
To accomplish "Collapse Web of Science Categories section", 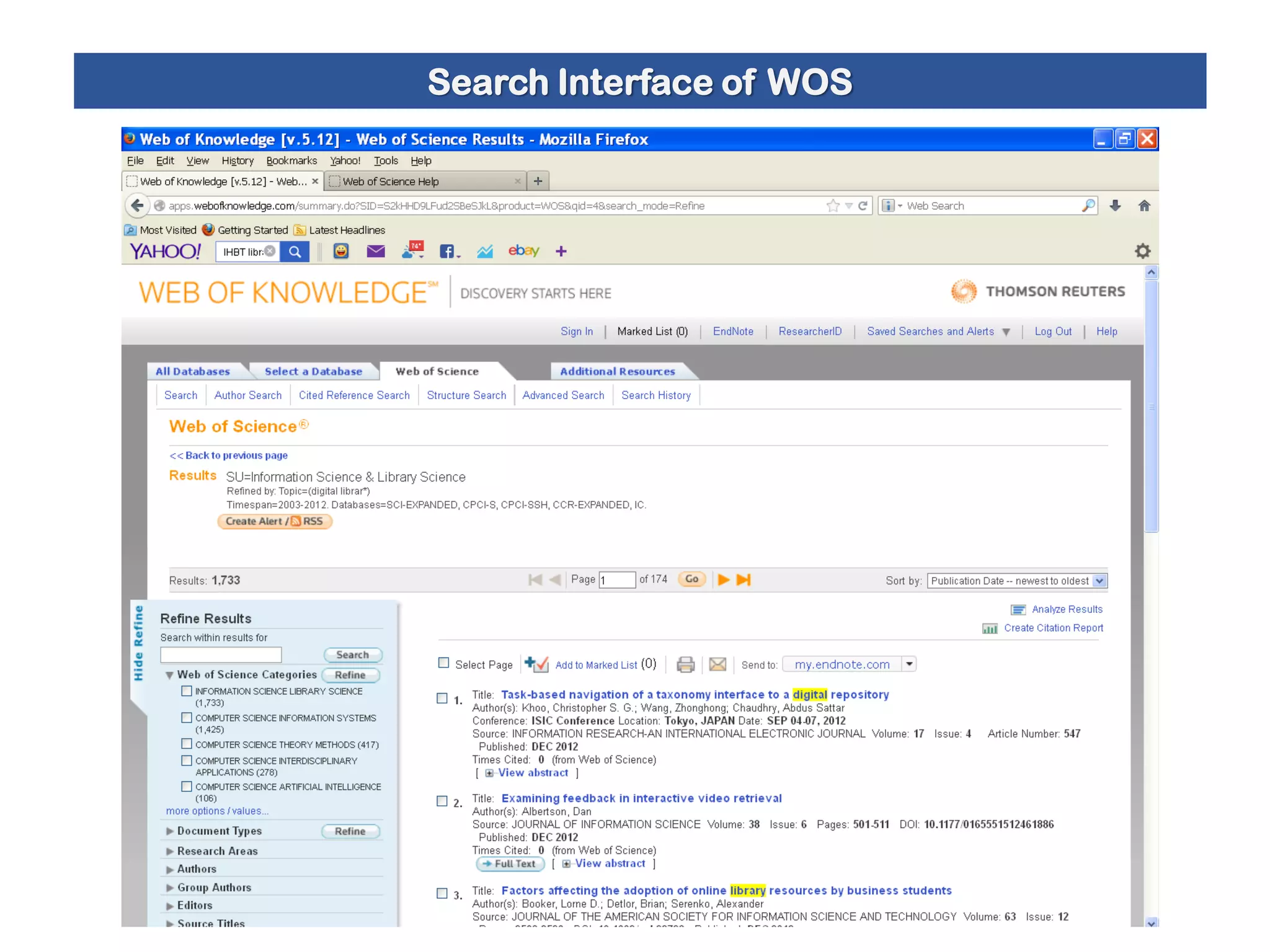I will pyautogui.click(x=169, y=675).
